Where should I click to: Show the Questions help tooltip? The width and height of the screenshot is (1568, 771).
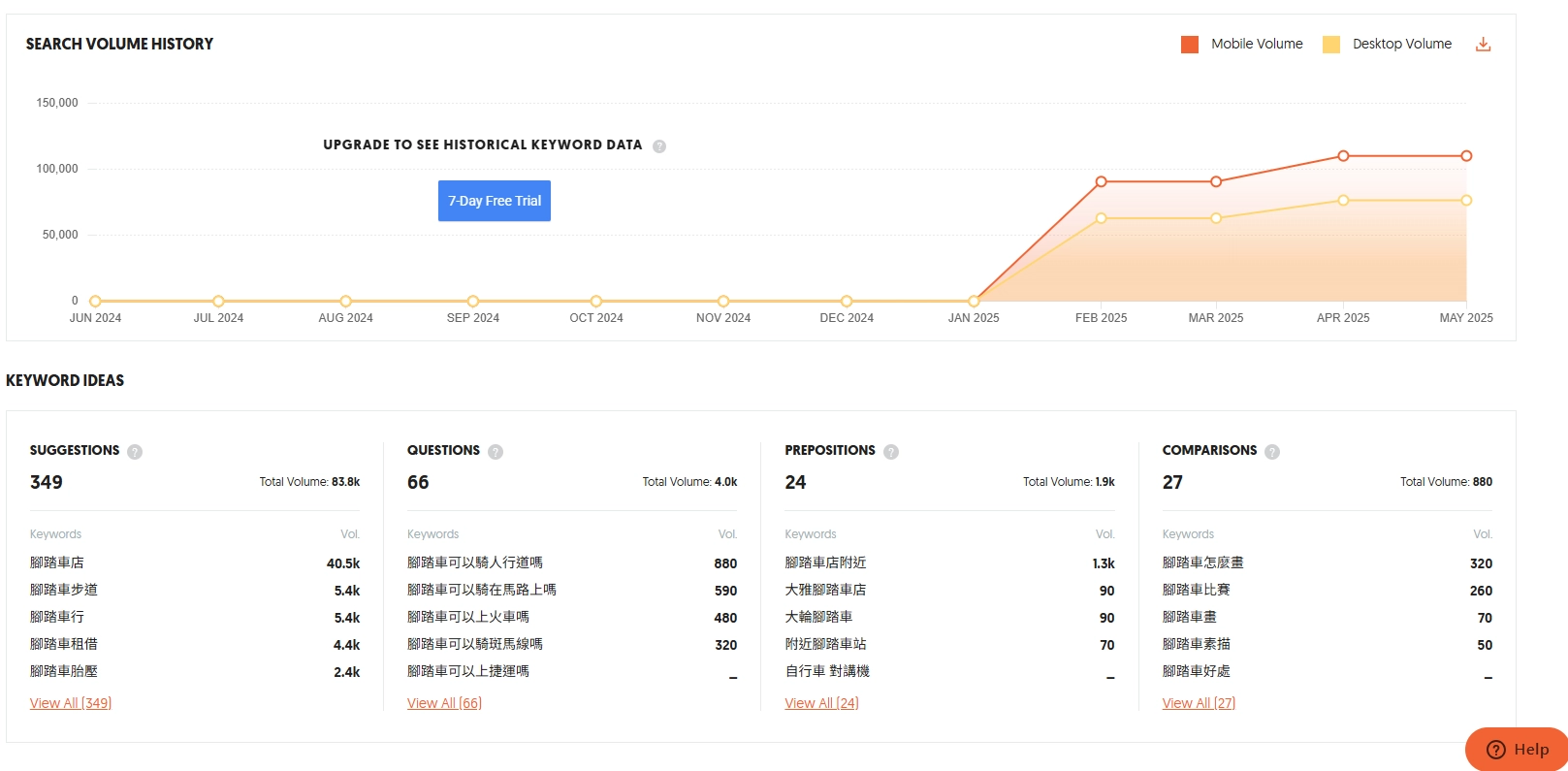(496, 452)
